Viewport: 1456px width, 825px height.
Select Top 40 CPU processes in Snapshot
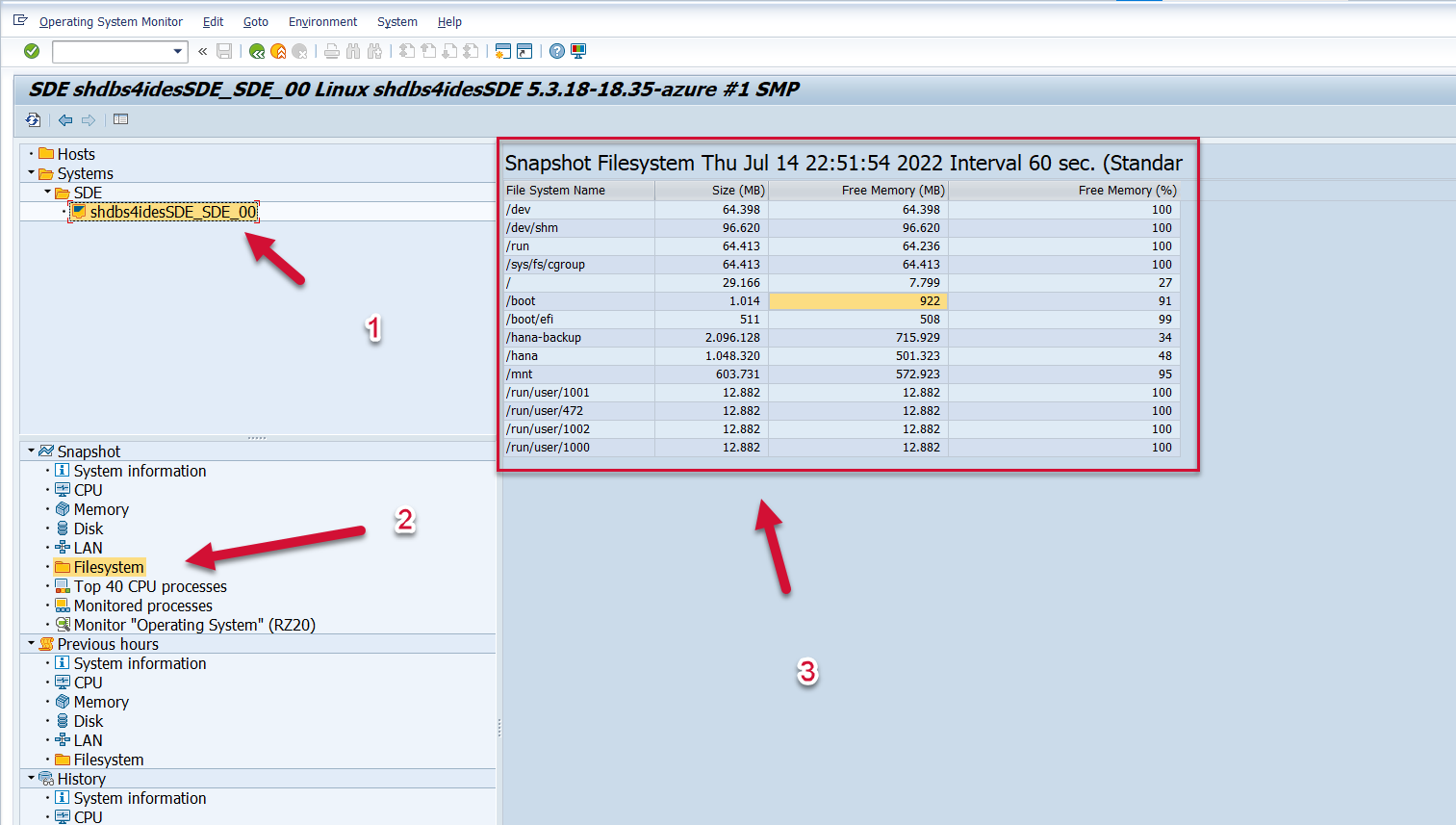(150, 586)
